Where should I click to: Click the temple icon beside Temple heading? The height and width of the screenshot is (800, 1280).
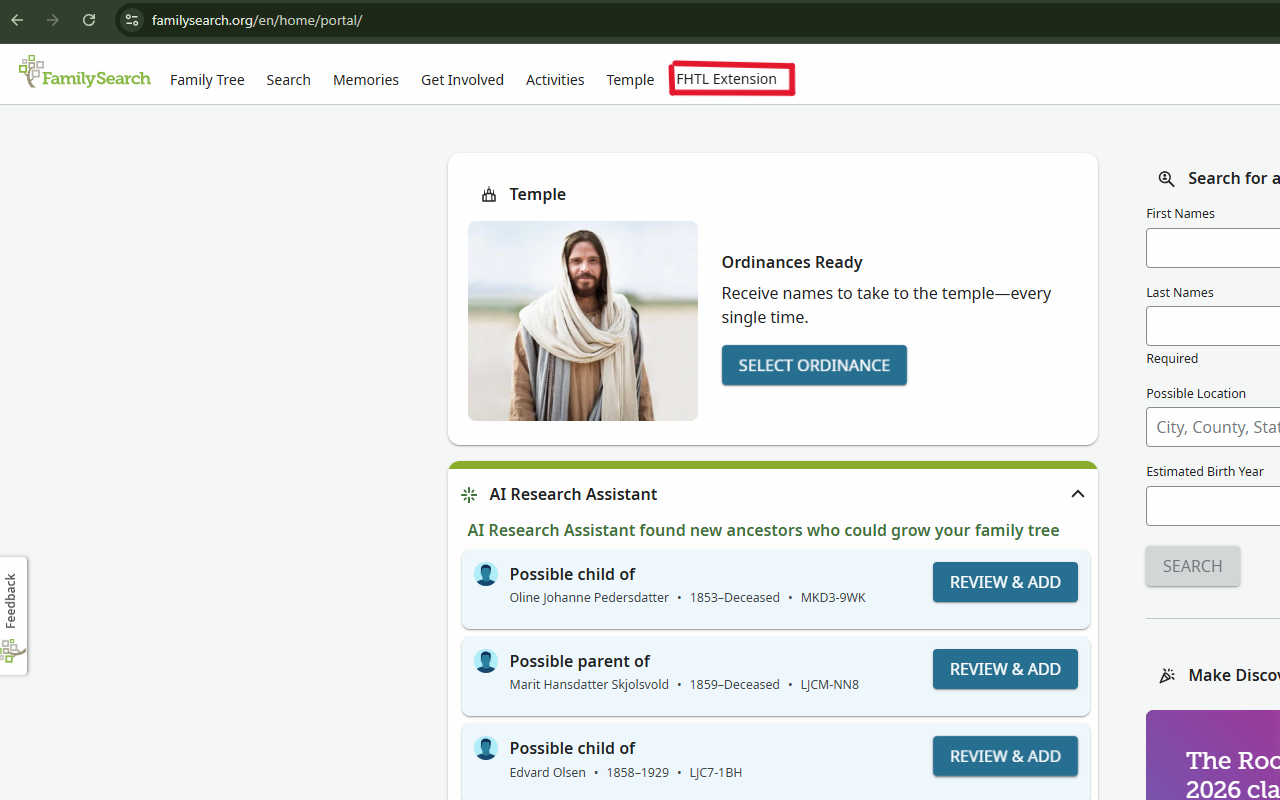489,194
